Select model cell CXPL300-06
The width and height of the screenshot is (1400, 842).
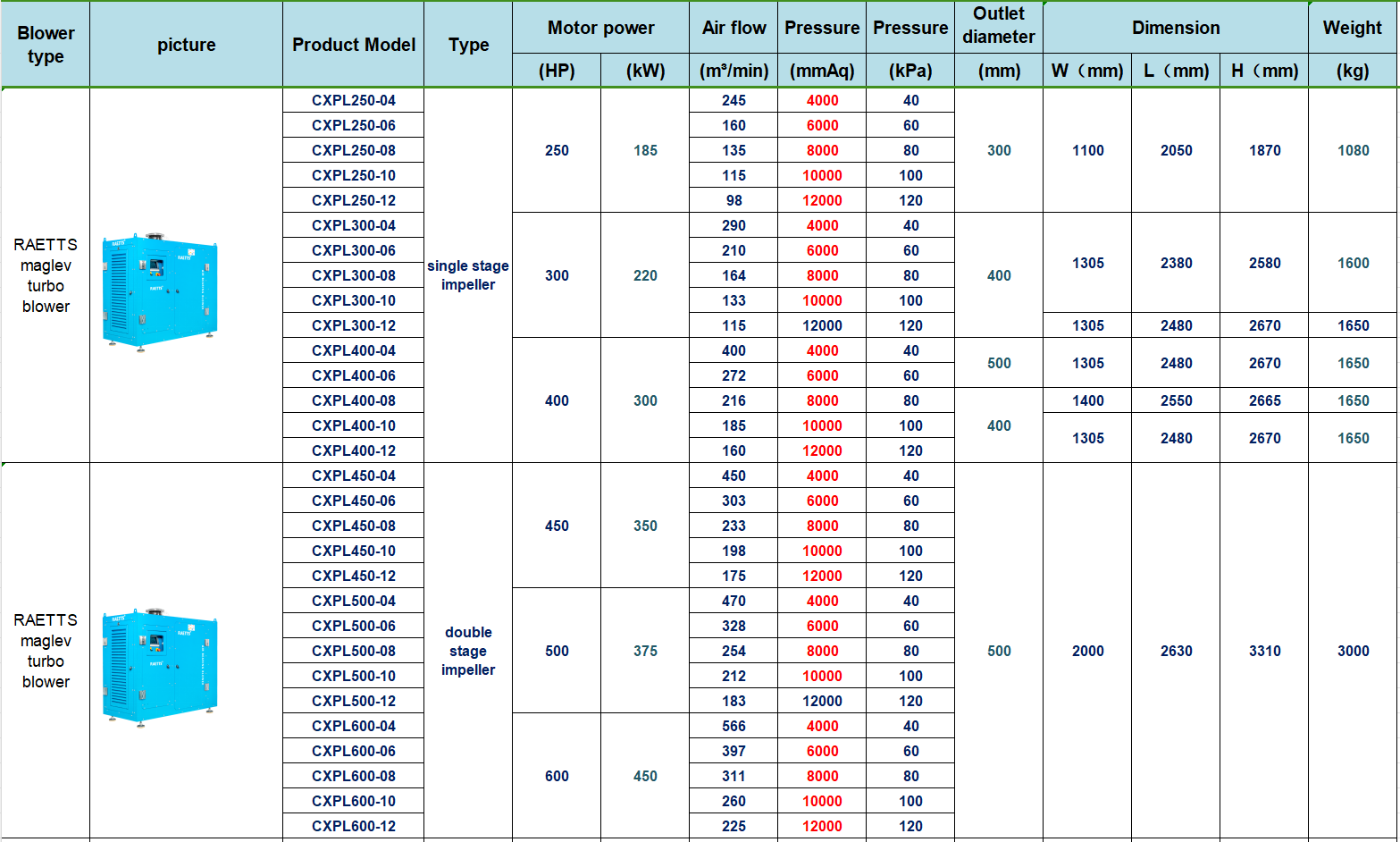tap(354, 250)
